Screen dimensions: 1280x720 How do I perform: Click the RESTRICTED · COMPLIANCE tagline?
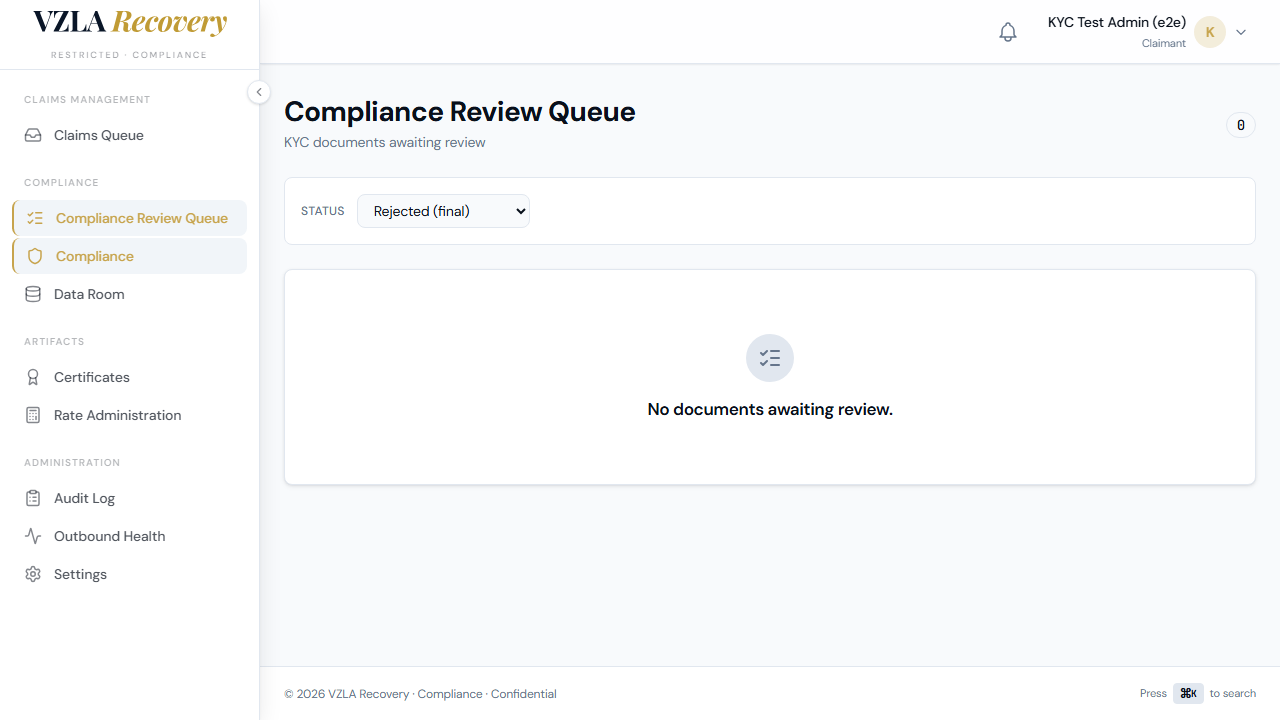point(129,55)
